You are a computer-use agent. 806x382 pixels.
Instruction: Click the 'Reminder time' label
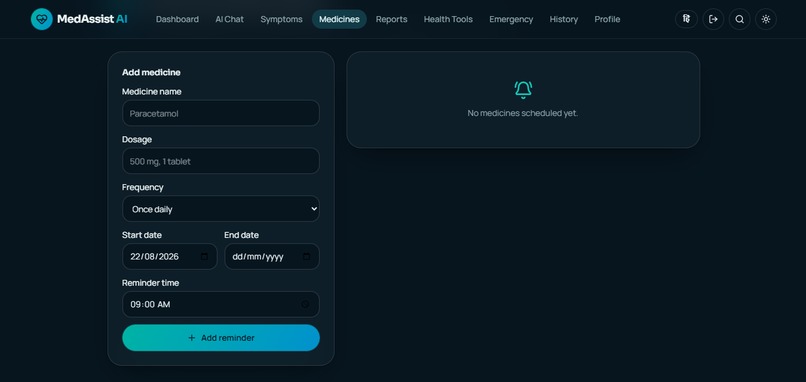(151, 283)
